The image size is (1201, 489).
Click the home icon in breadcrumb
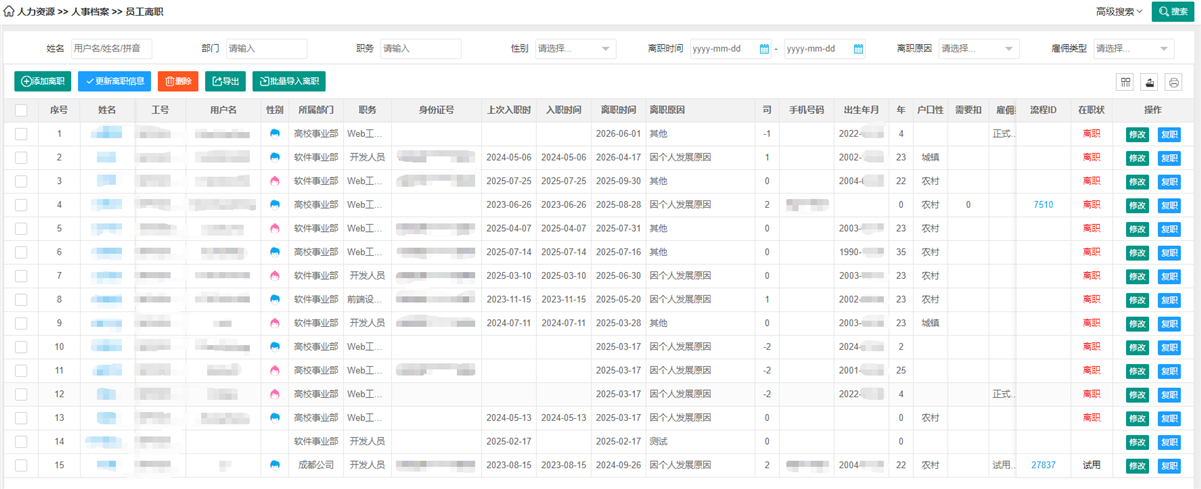point(10,12)
